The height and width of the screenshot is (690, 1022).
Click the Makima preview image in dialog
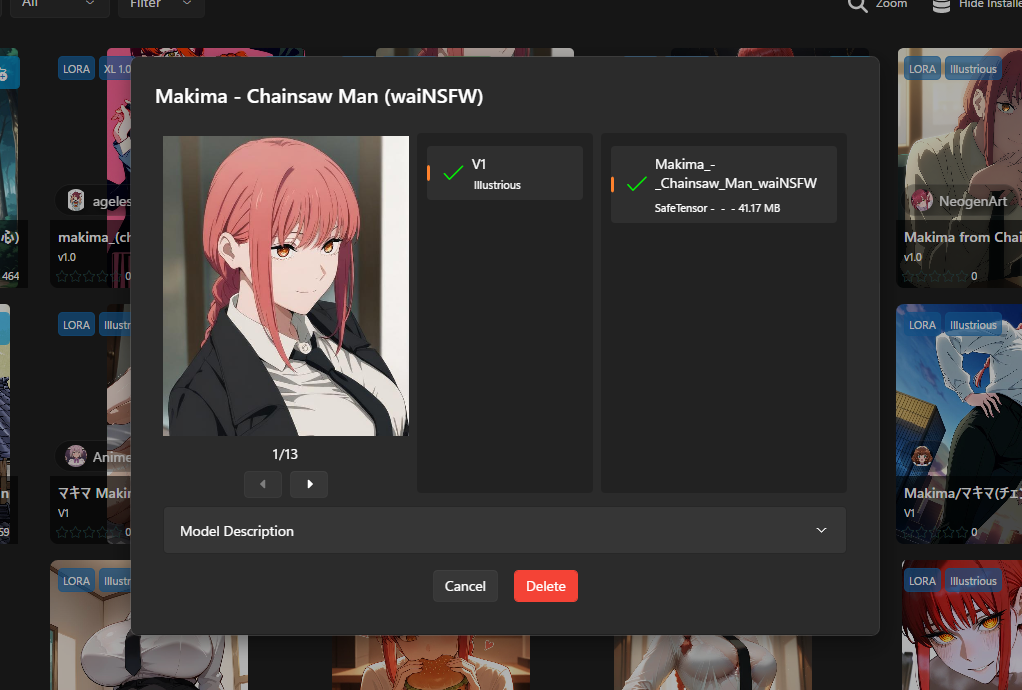pos(285,285)
